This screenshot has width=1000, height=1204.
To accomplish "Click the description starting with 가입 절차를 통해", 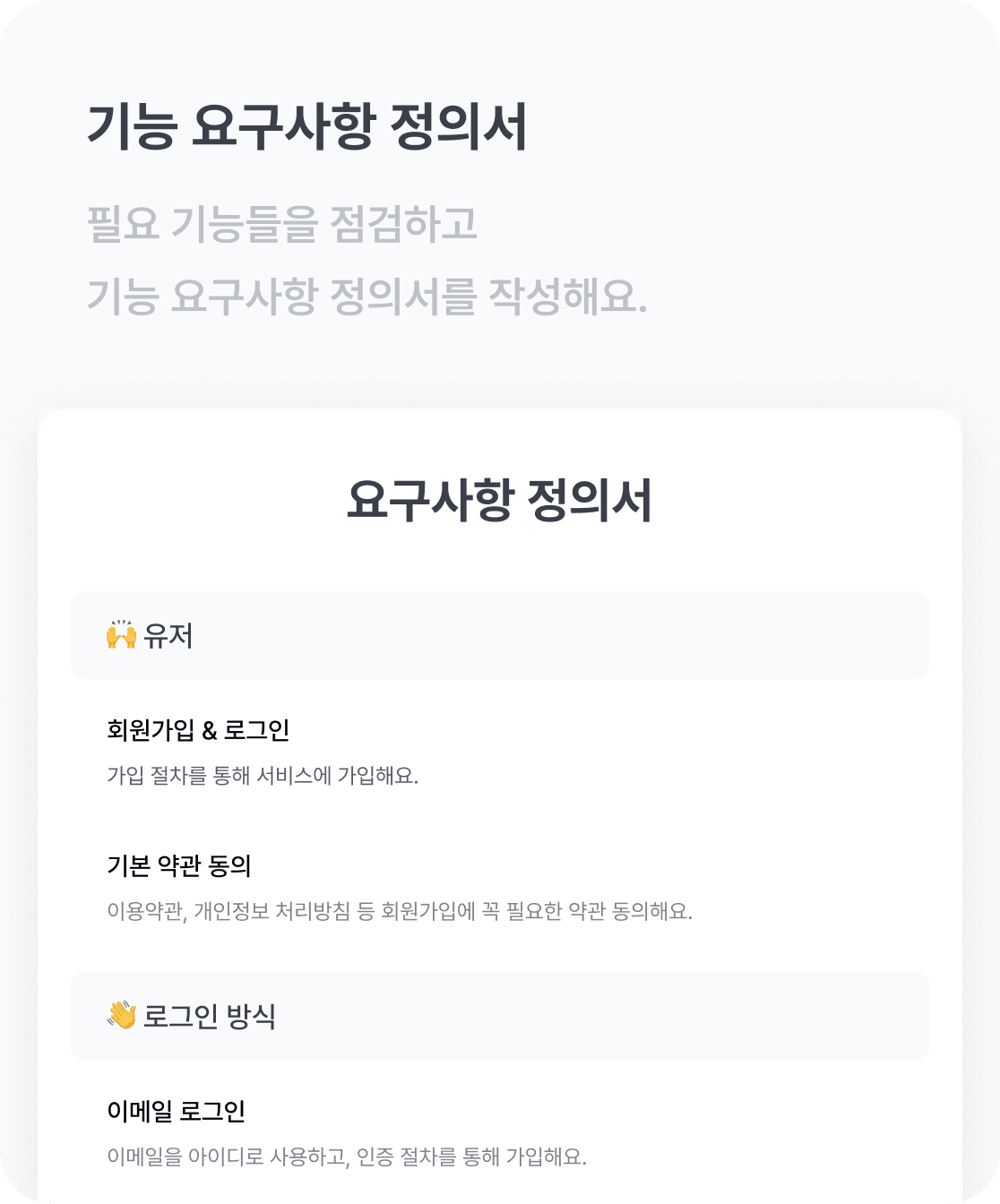I will click(263, 776).
